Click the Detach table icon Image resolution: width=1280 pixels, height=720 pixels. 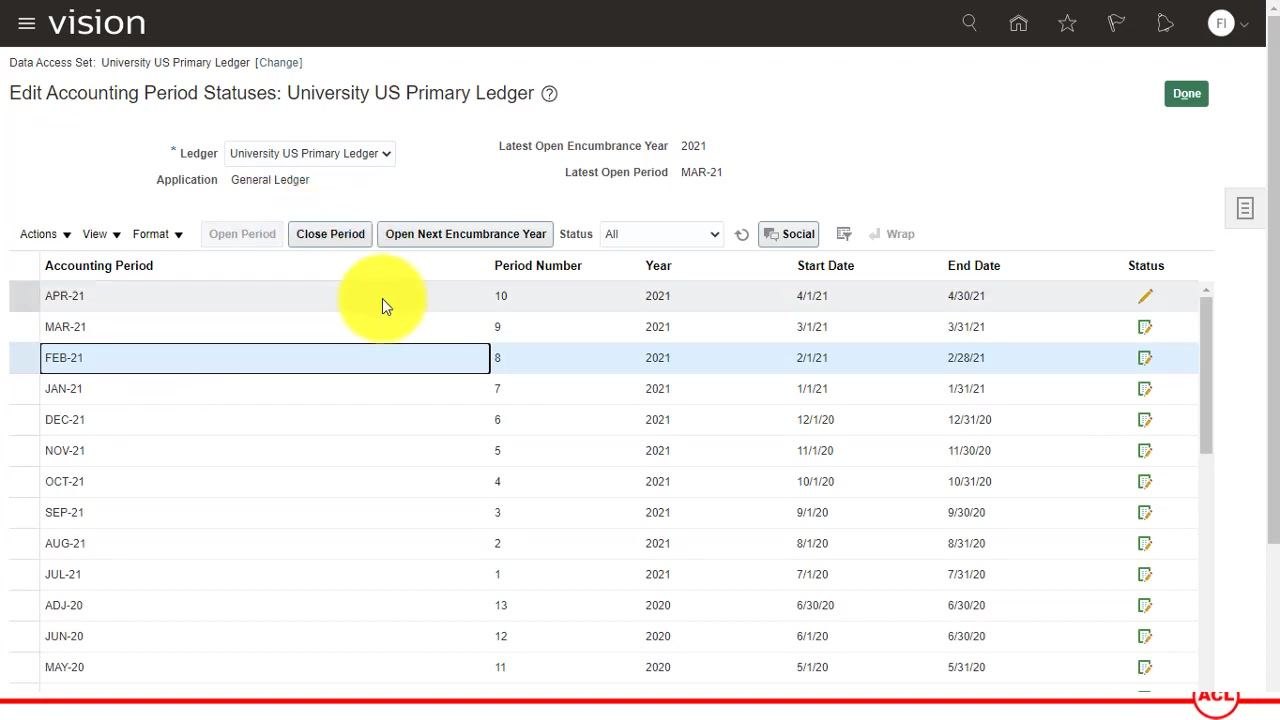pos(844,234)
